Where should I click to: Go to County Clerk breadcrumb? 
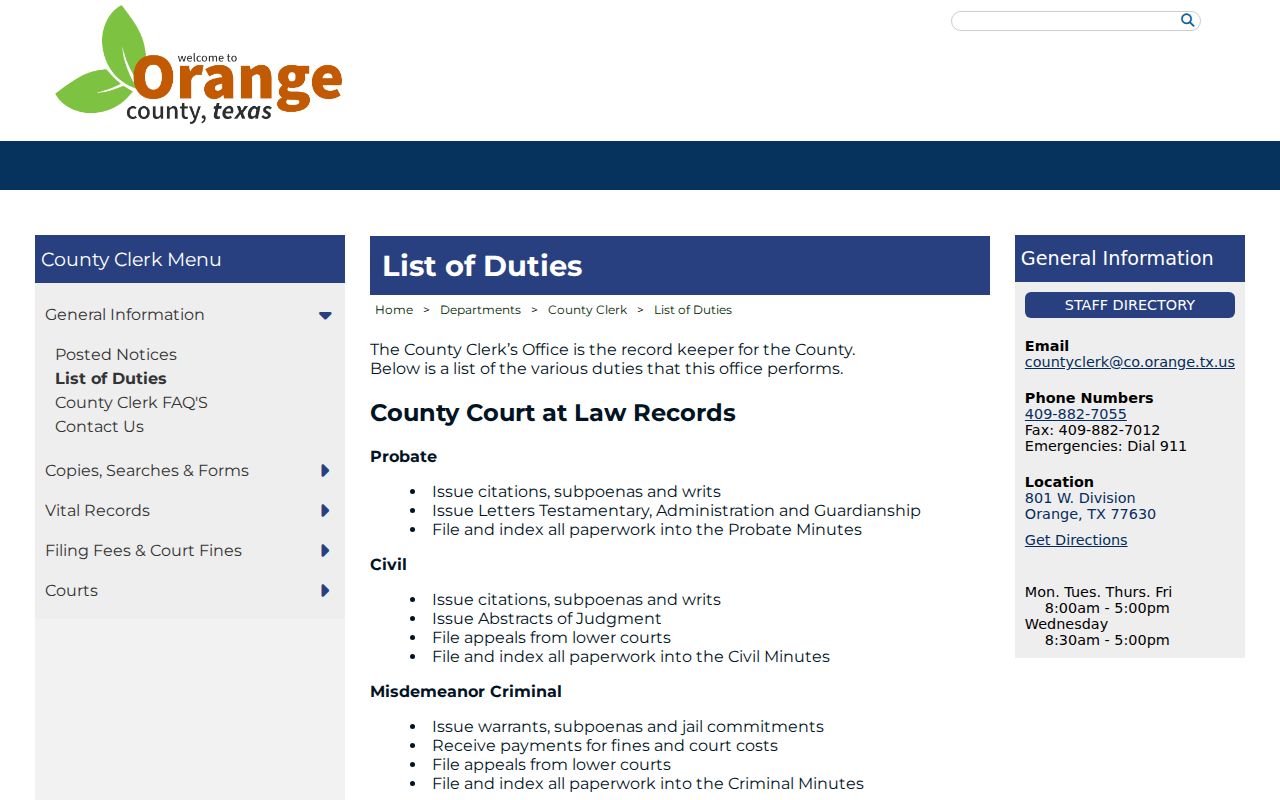587,310
